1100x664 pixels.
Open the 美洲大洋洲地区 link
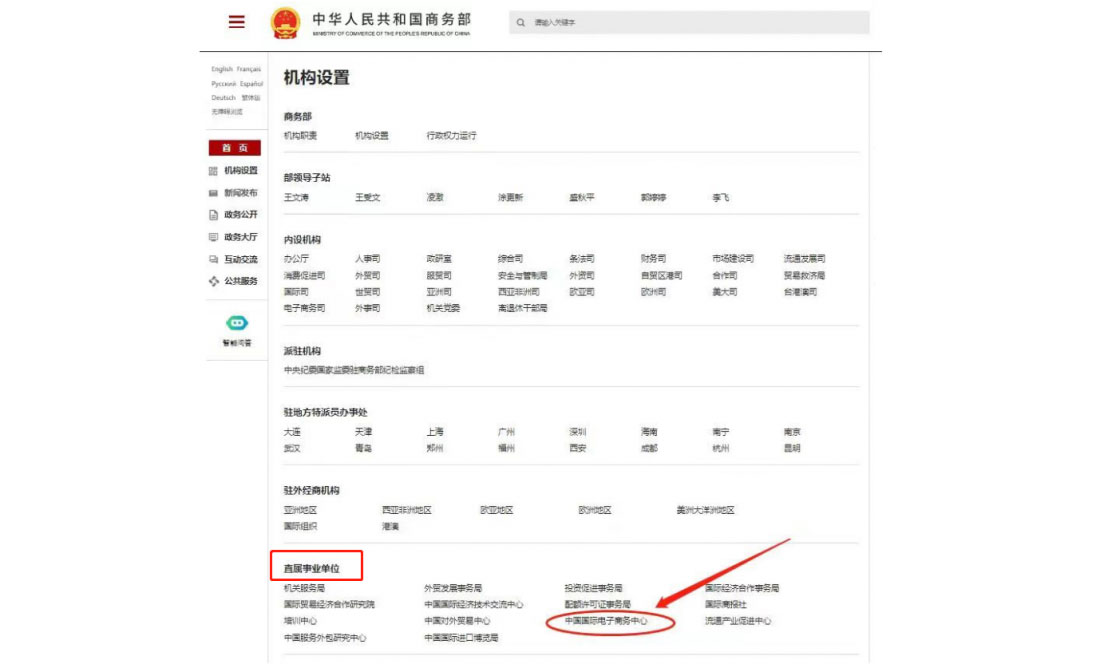(x=705, y=510)
